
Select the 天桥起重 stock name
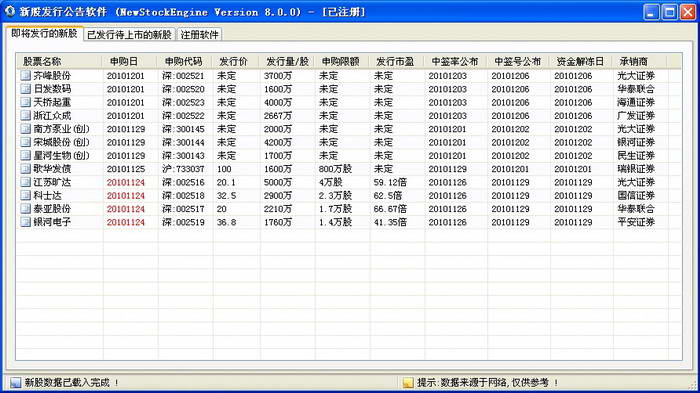coord(52,102)
